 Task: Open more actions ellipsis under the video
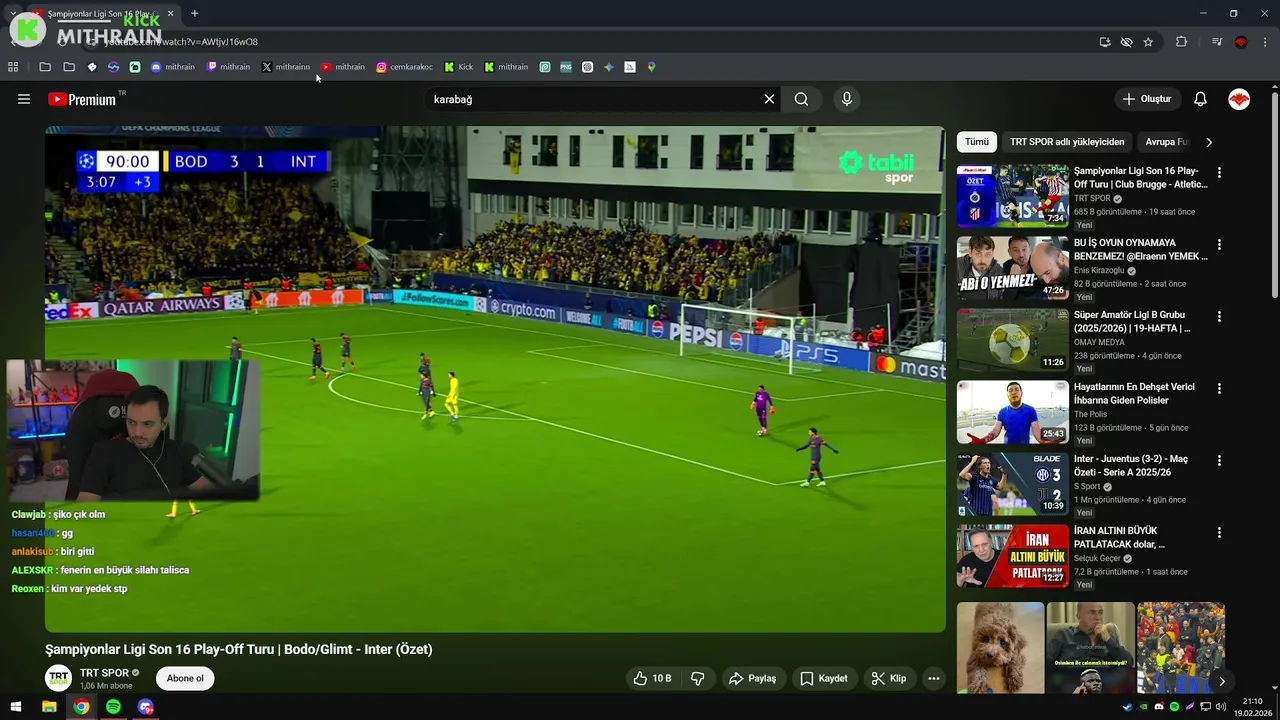(x=933, y=678)
